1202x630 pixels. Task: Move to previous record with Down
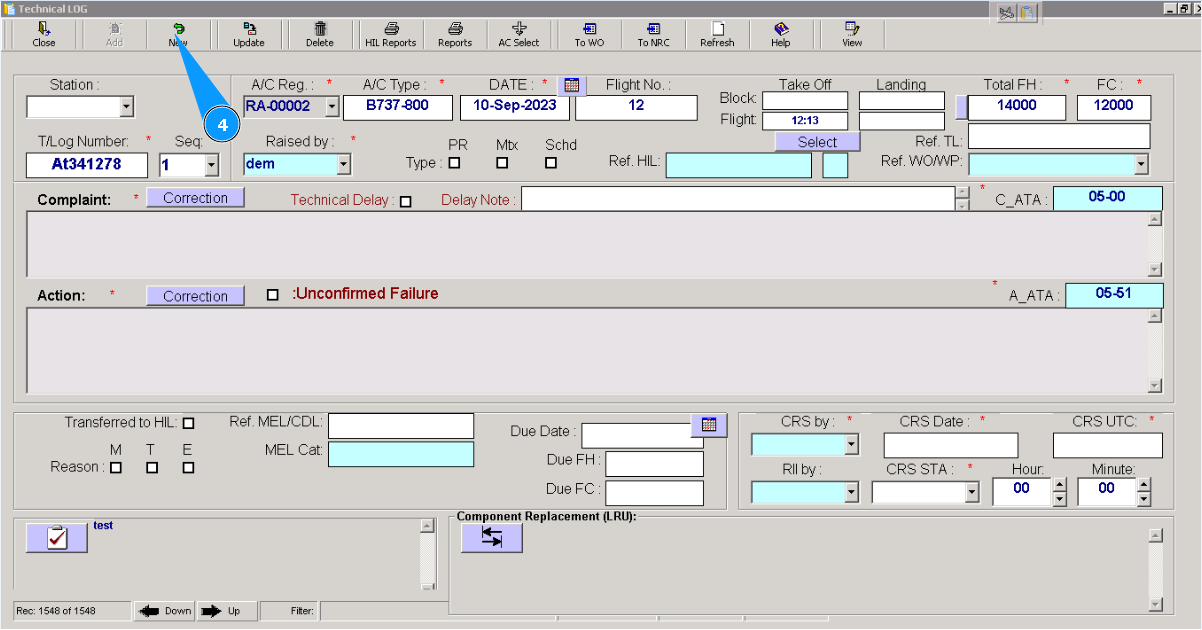pyautogui.click(x=164, y=611)
